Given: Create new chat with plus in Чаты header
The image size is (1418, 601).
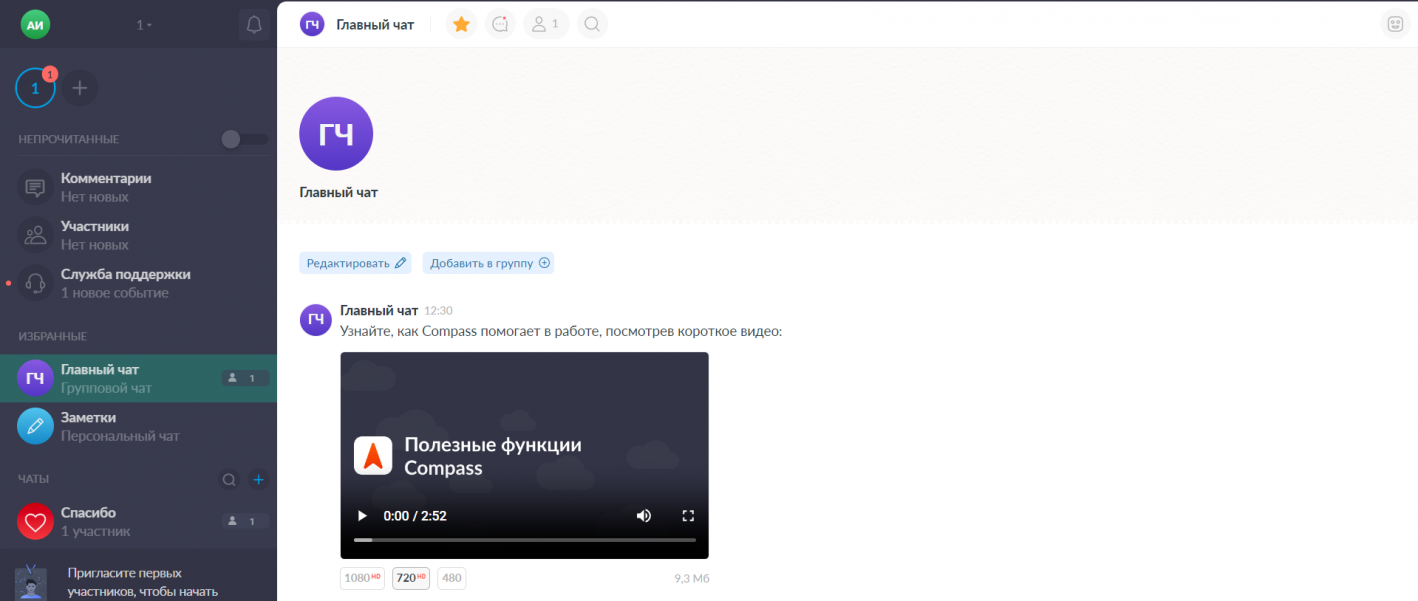Looking at the screenshot, I should [258, 480].
